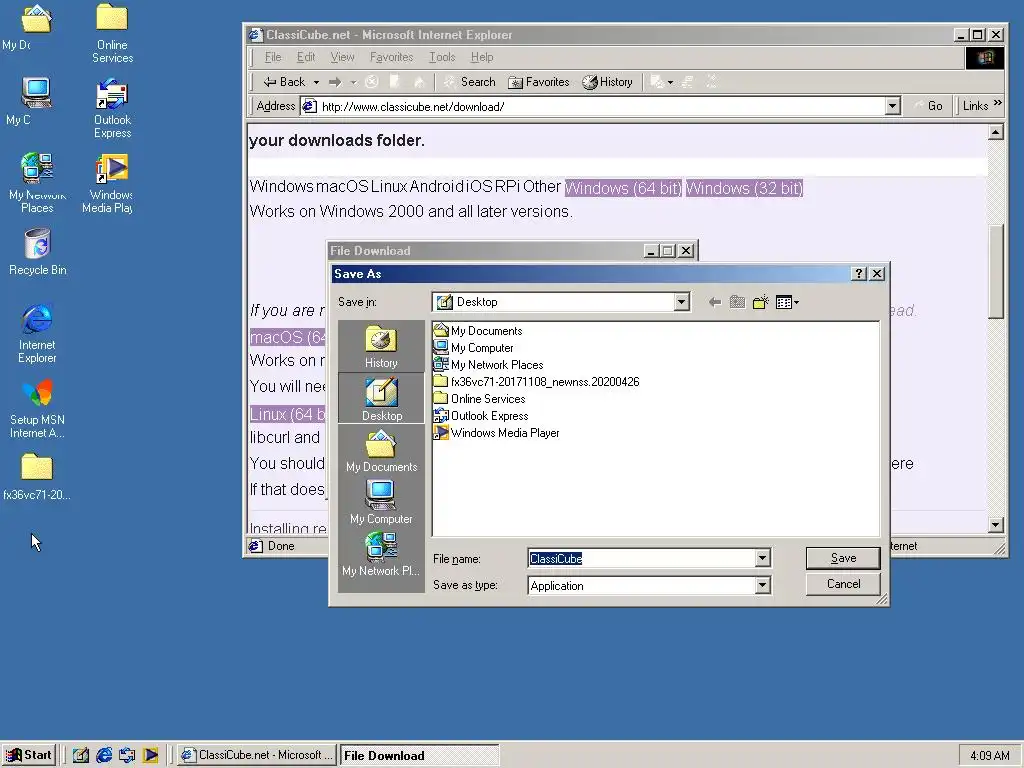Click the Start button
Viewport: 1024px width, 768px height.
(29, 755)
